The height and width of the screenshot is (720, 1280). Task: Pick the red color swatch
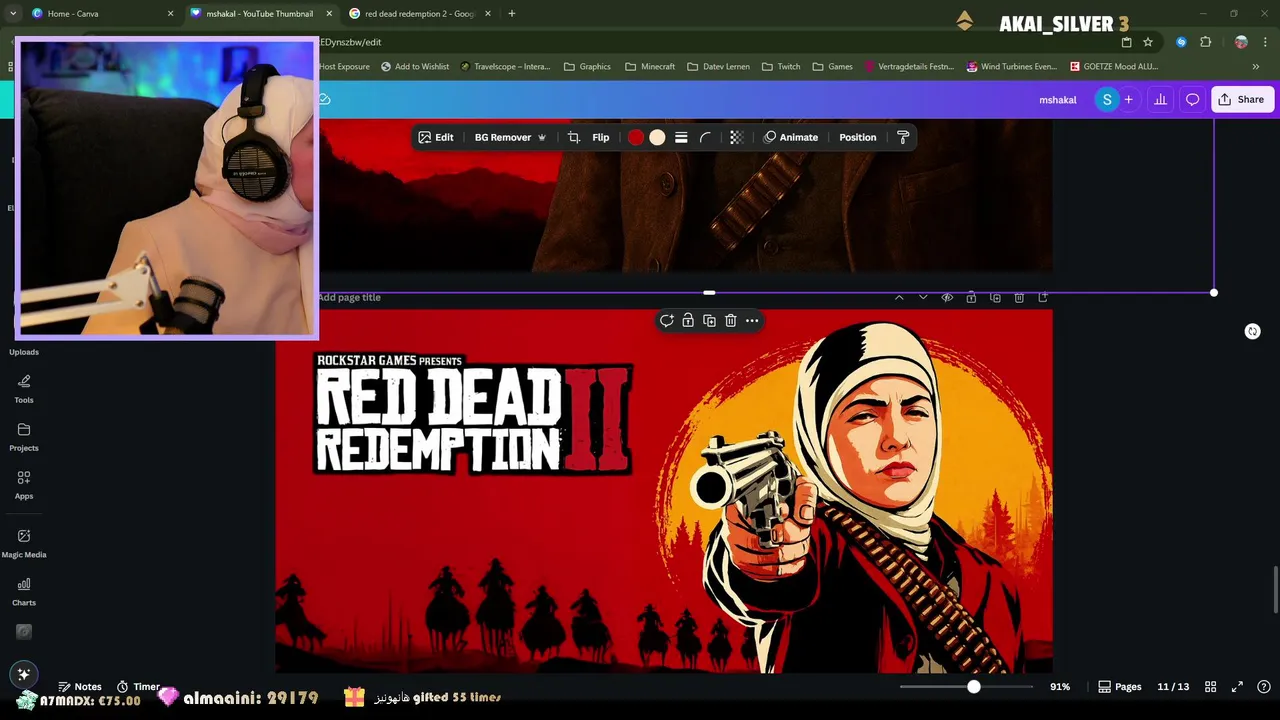[636, 137]
